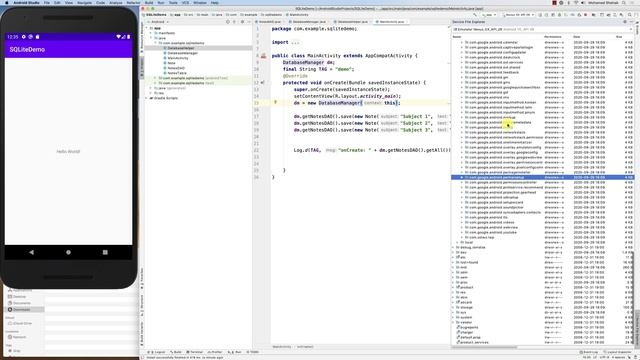Open the TODO tool window

[253, 352]
